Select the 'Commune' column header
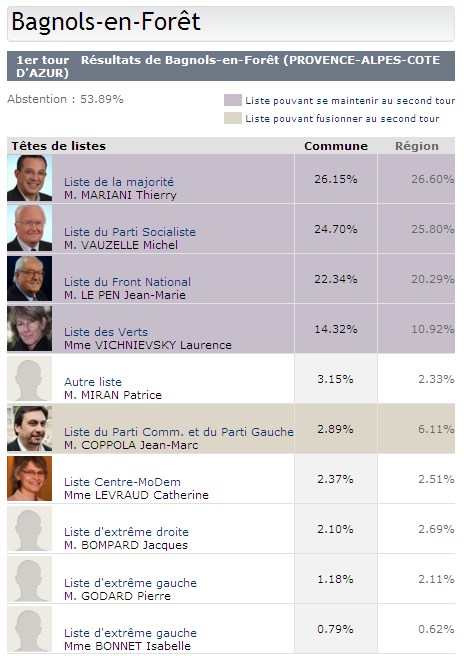Screen dimensions: 464x656 pyautogui.click(x=336, y=146)
